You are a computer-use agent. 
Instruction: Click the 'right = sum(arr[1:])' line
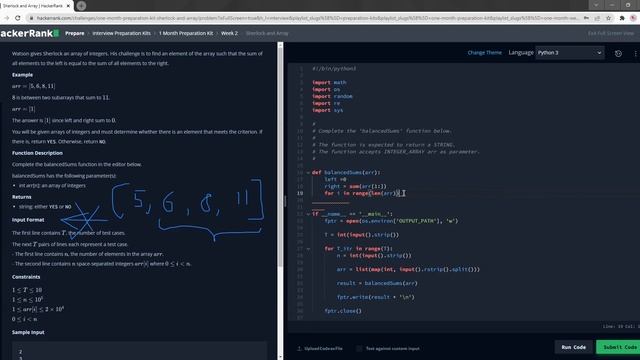coord(355,187)
